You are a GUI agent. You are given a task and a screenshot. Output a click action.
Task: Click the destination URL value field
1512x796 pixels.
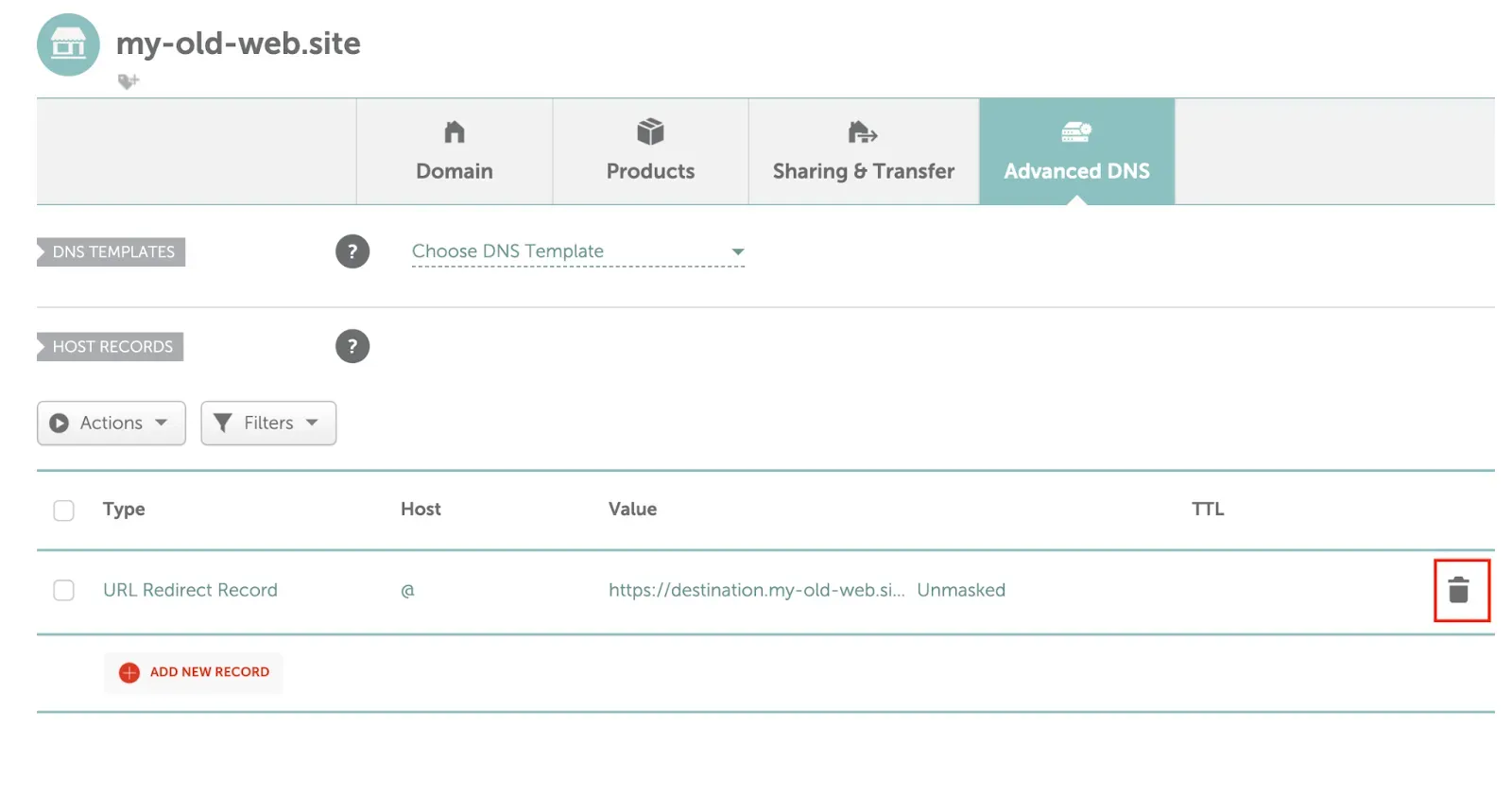pyautogui.click(x=756, y=590)
